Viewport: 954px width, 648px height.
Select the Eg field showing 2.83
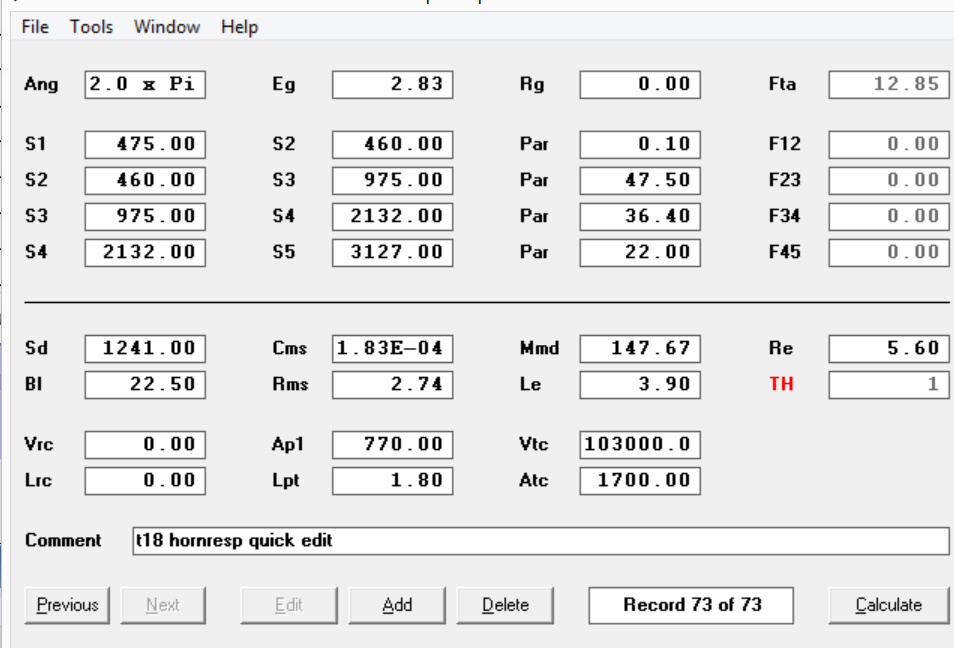(392, 85)
